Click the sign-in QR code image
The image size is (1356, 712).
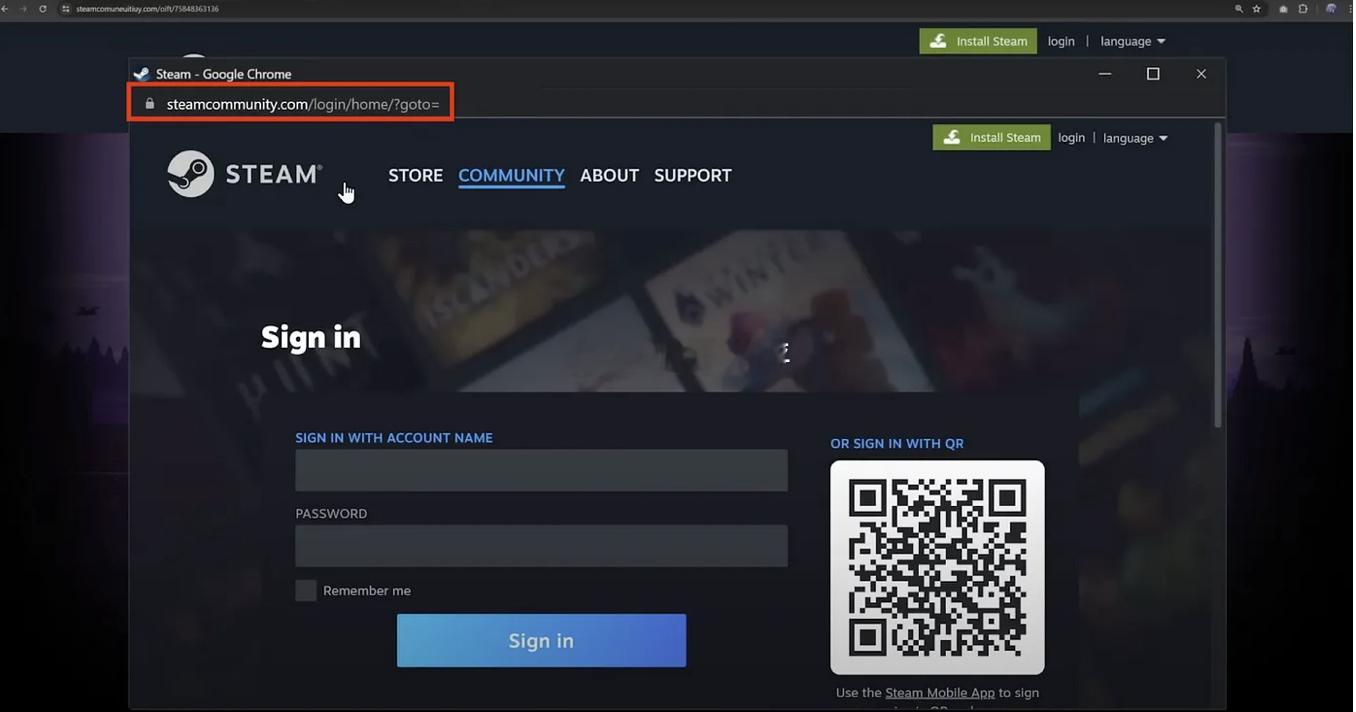click(x=937, y=567)
